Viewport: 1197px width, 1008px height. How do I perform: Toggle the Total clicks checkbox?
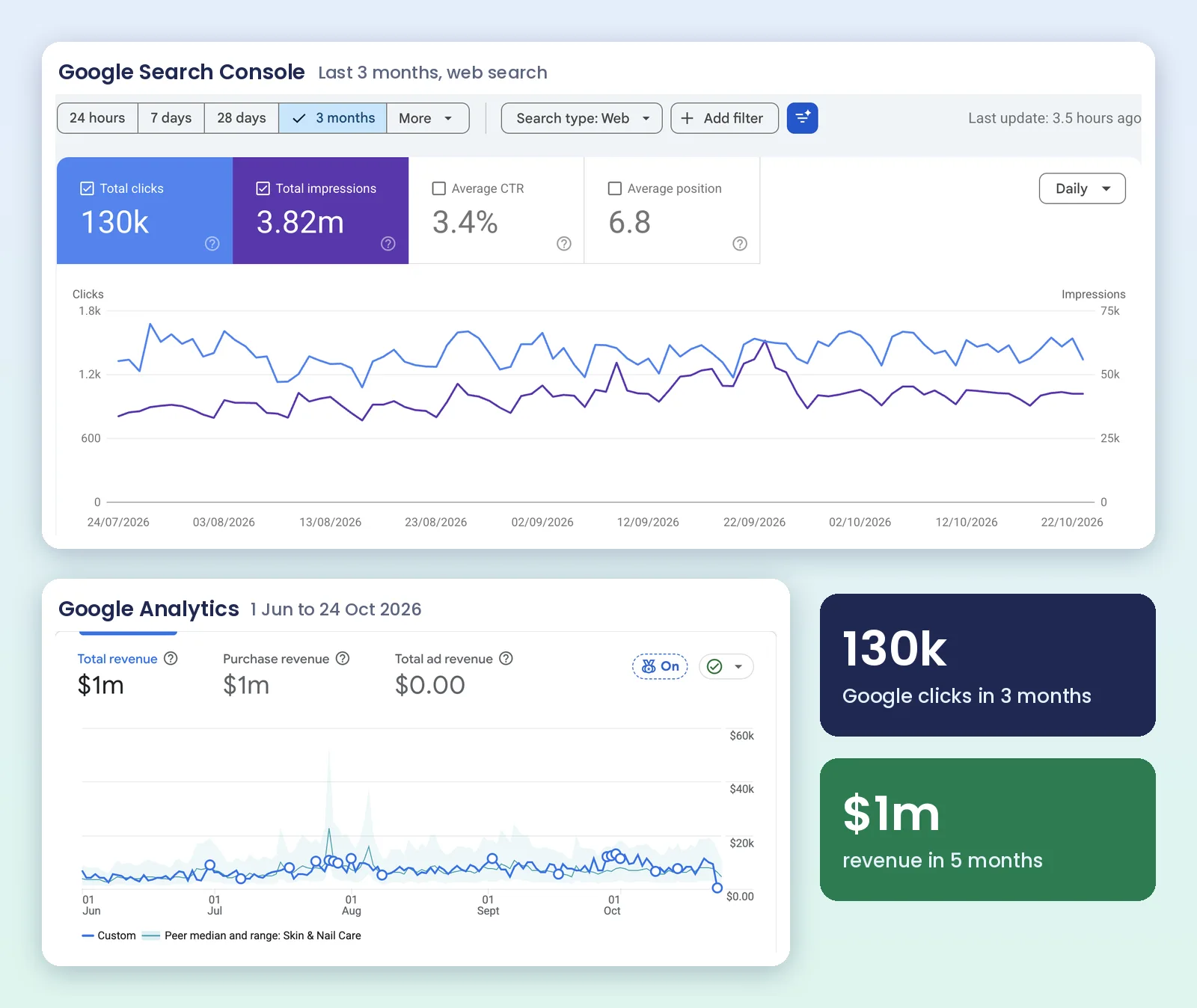pos(87,188)
